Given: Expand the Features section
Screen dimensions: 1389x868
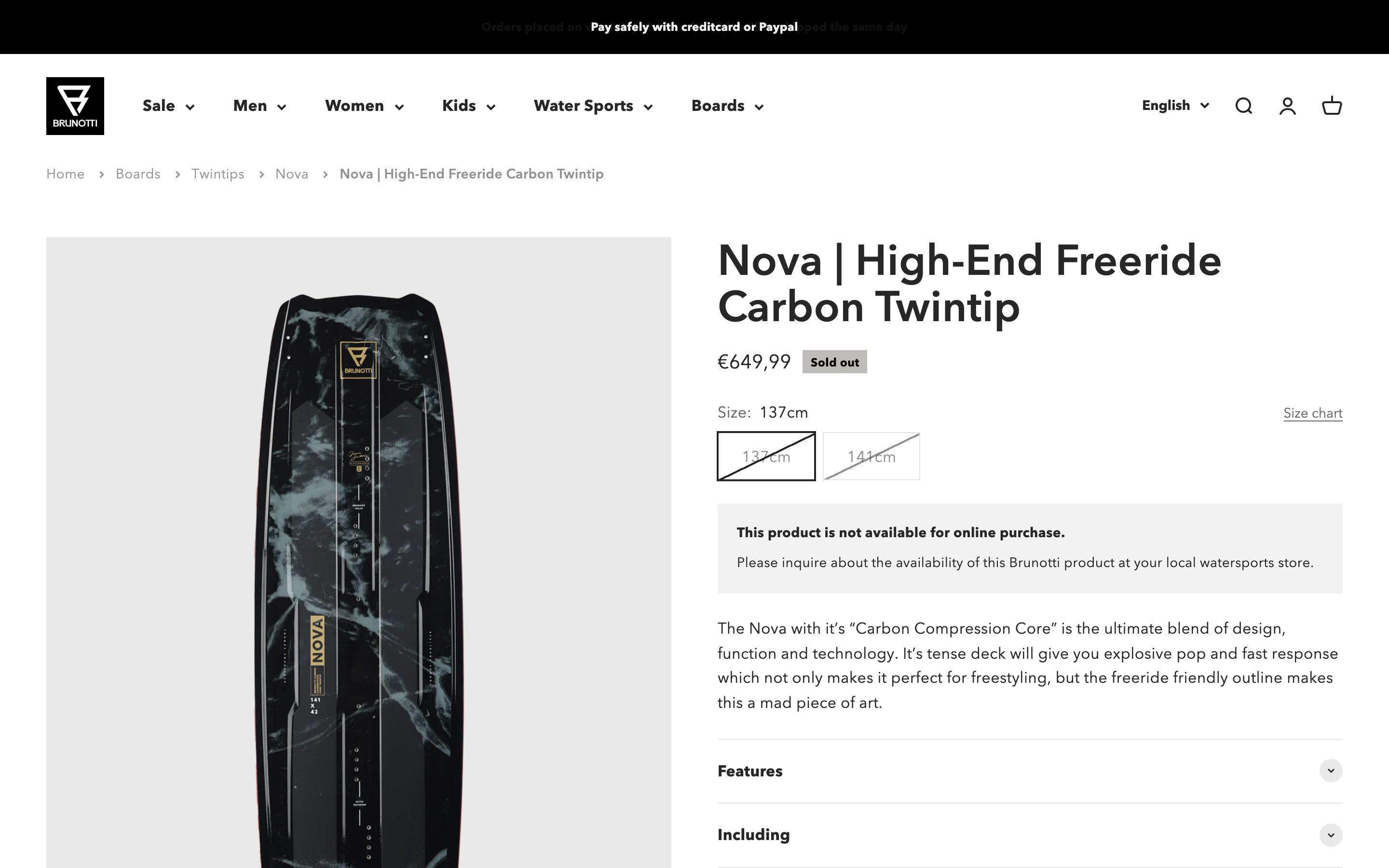Looking at the screenshot, I should click(x=749, y=771).
